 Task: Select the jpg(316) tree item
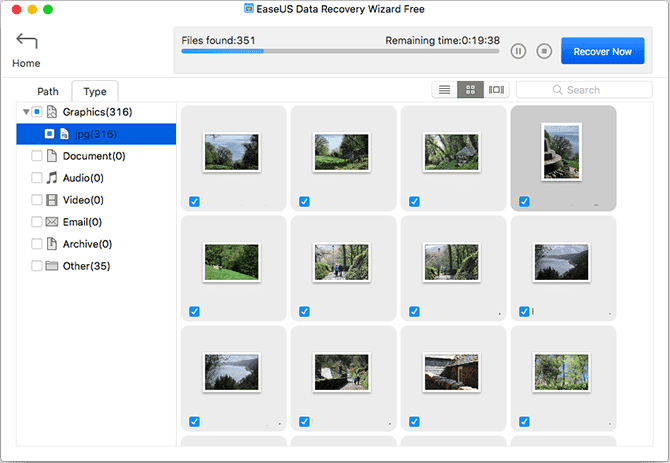click(x=96, y=133)
